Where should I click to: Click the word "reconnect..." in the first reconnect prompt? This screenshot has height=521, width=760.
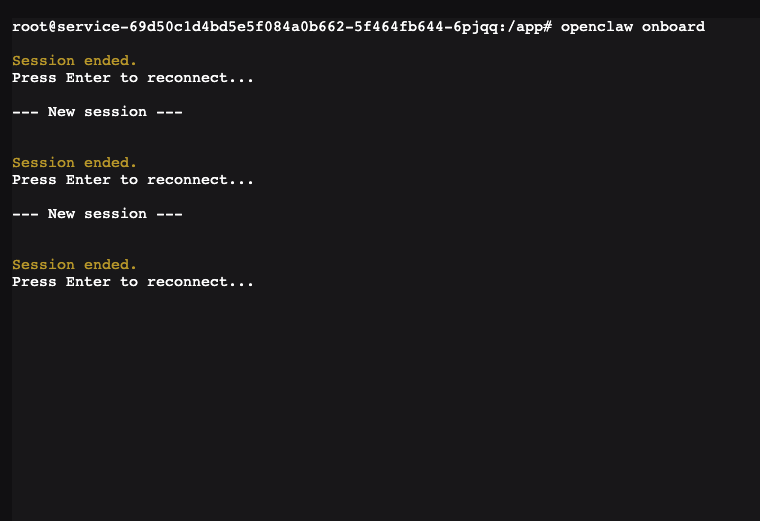click(200, 78)
